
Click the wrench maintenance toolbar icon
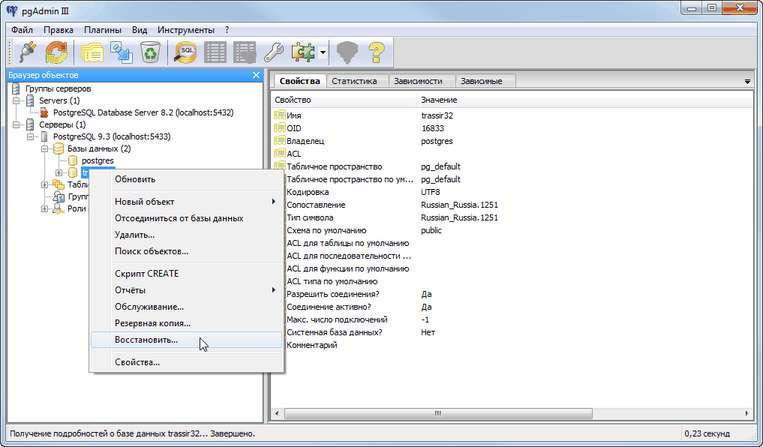(x=273, y=51)
